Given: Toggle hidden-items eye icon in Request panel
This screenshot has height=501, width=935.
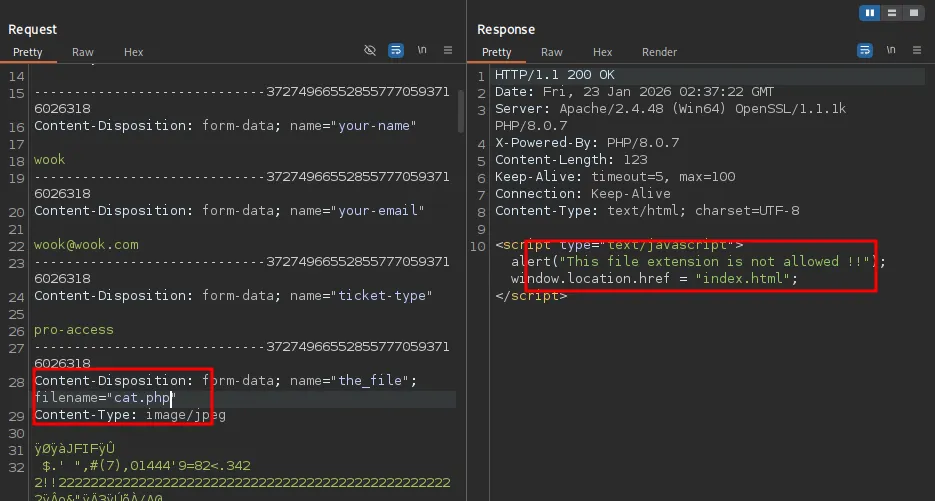Looking at the screenshot, I should pyautogui.click(x=370, y=50).
